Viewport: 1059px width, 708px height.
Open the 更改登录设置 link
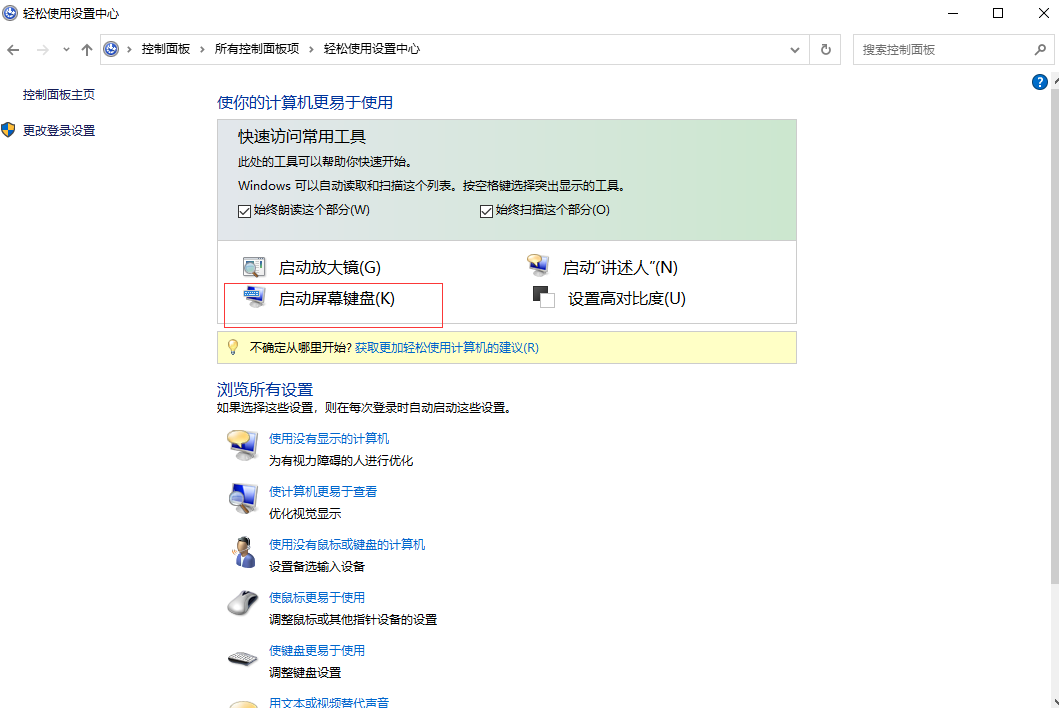(x=59, y=130)
